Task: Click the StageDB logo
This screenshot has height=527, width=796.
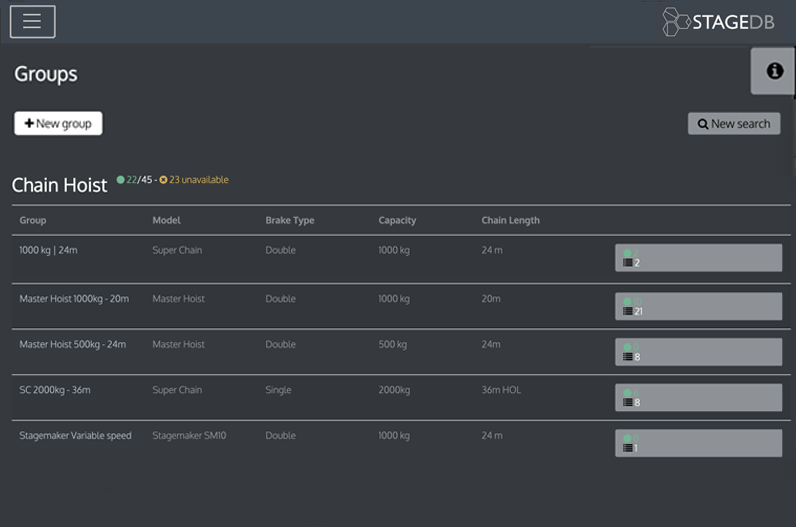Action: [x=718, y=22]
